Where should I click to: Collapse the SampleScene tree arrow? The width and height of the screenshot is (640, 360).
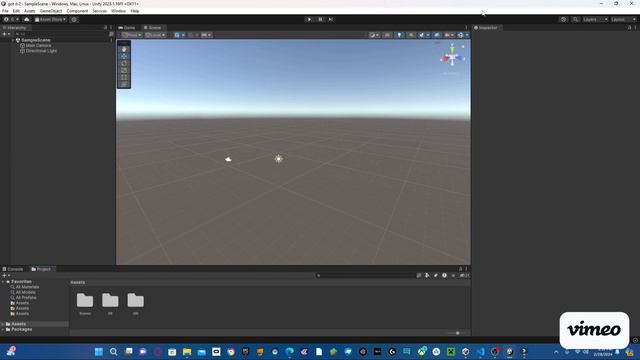(13, 40)
